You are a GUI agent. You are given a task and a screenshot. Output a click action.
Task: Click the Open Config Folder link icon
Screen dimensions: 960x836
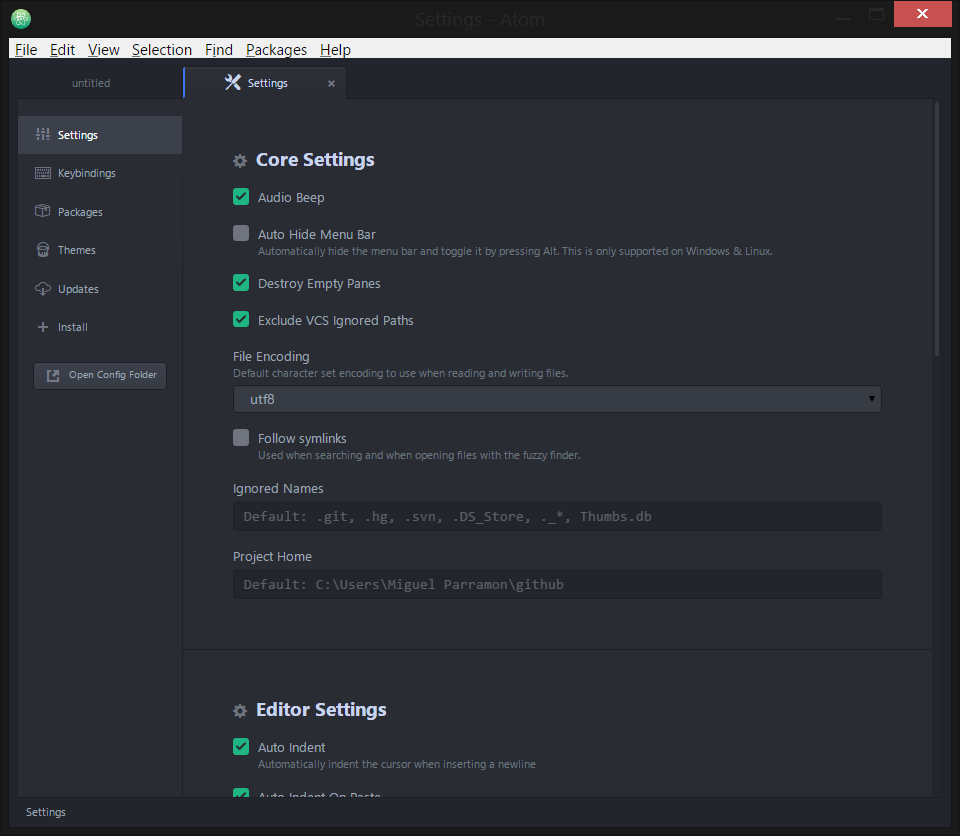(53, 375)
